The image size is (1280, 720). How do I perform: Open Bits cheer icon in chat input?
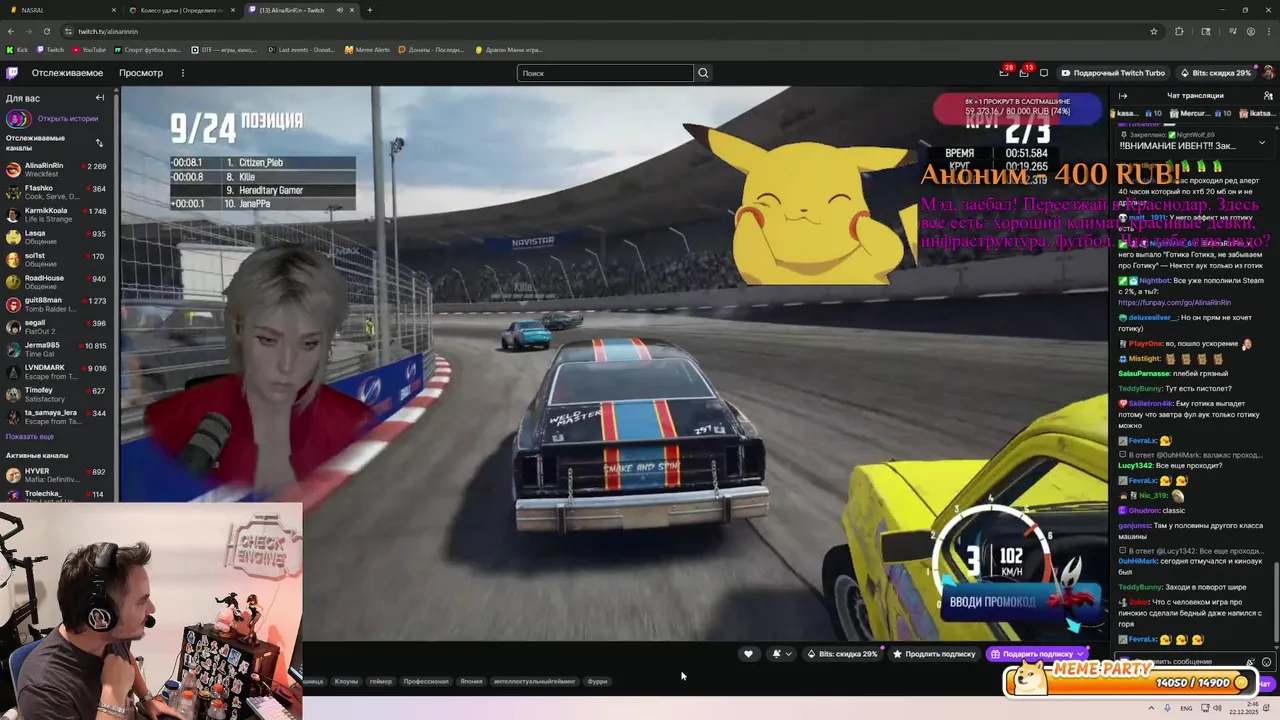1251,662
